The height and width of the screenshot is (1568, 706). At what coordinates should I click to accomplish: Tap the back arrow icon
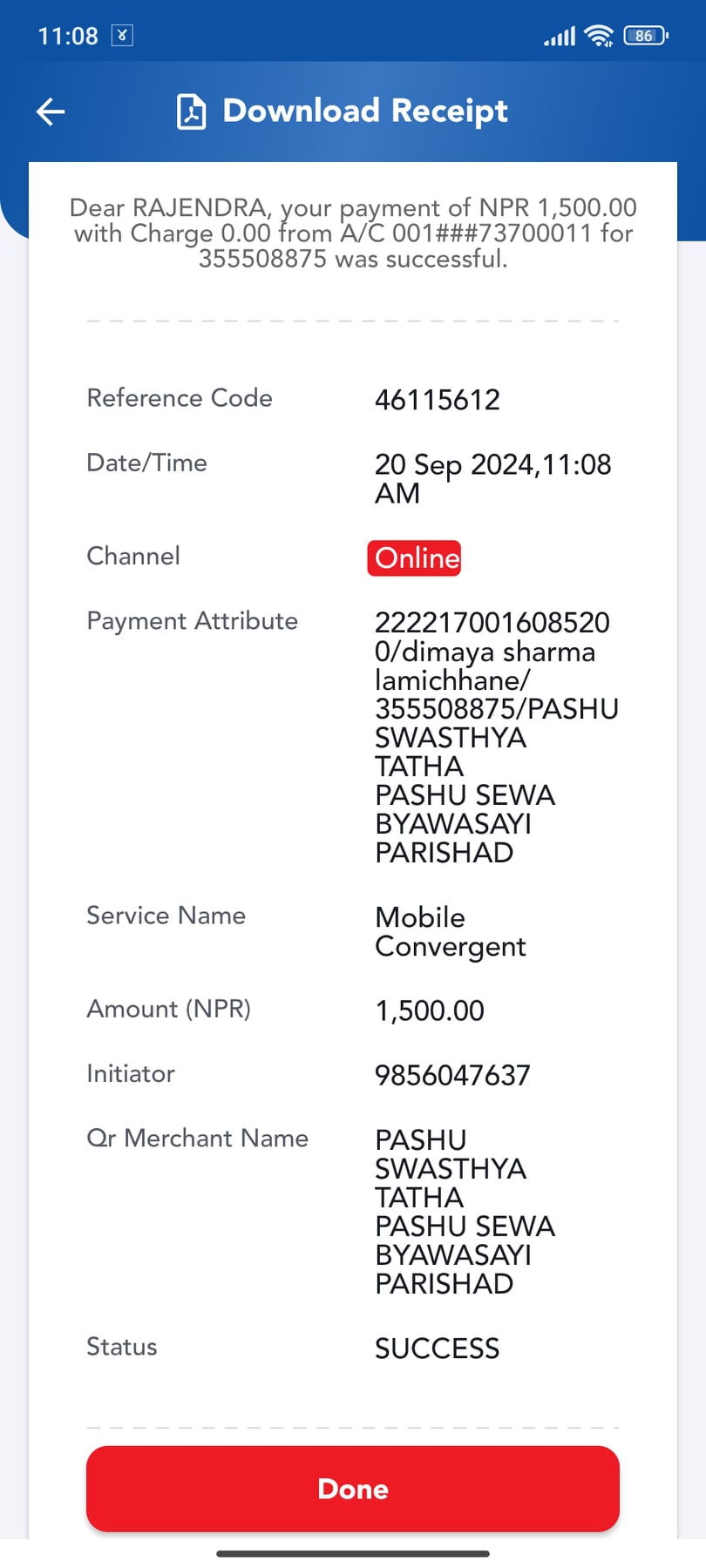(x=51, y=112)
